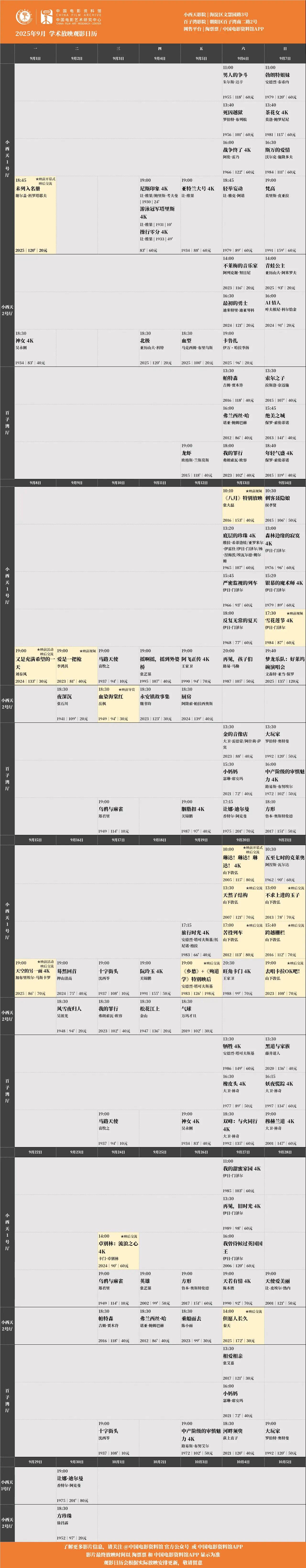Open the 17:15 旅行时光 4K screening
The height and width of the screenshot is (1568, 306).
[201, 940]
